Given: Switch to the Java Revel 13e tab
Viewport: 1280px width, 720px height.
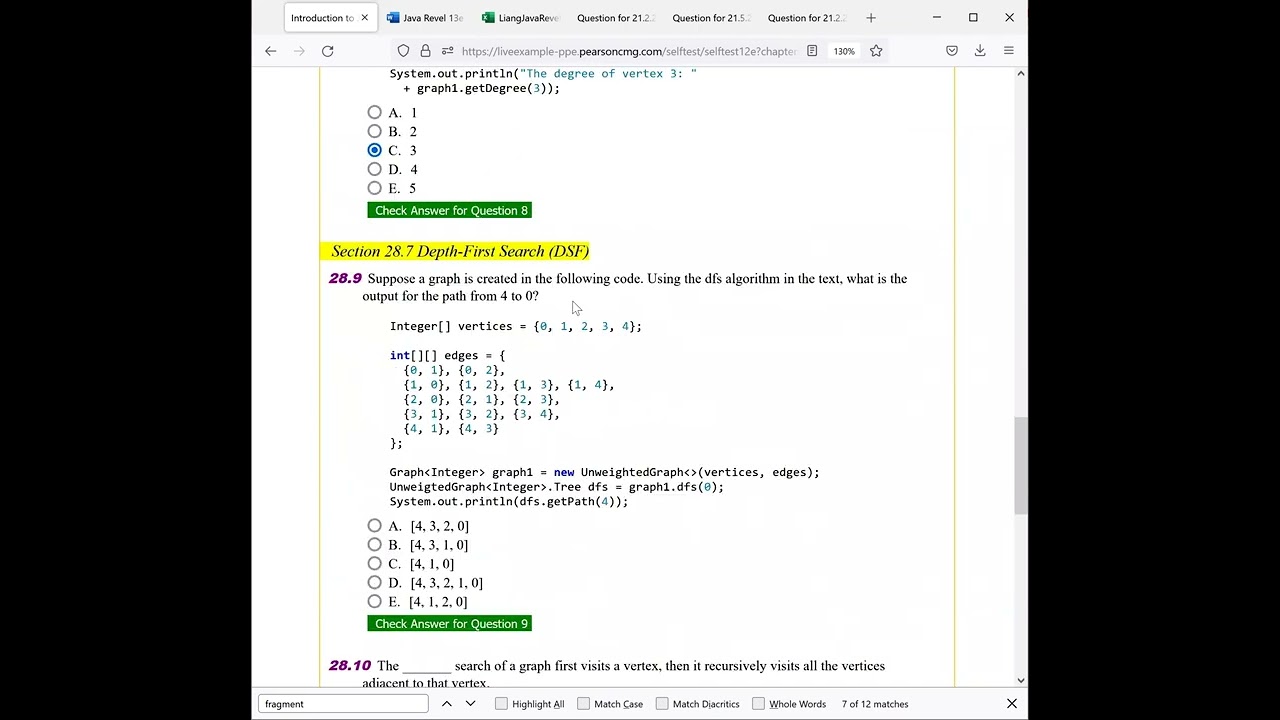Looking at the screenshot, I should (424, 18).
